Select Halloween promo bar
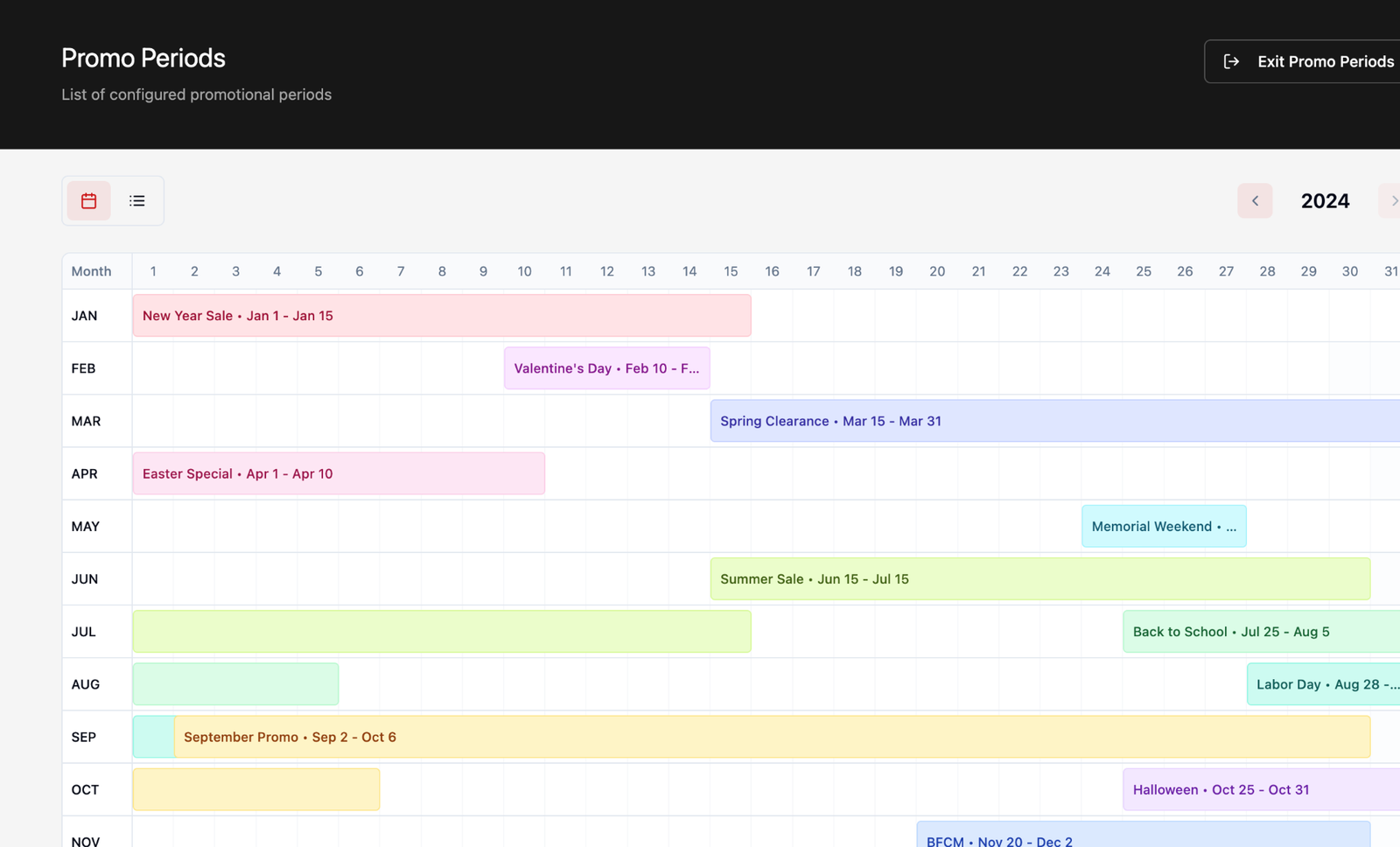 tap(1262, 789)
